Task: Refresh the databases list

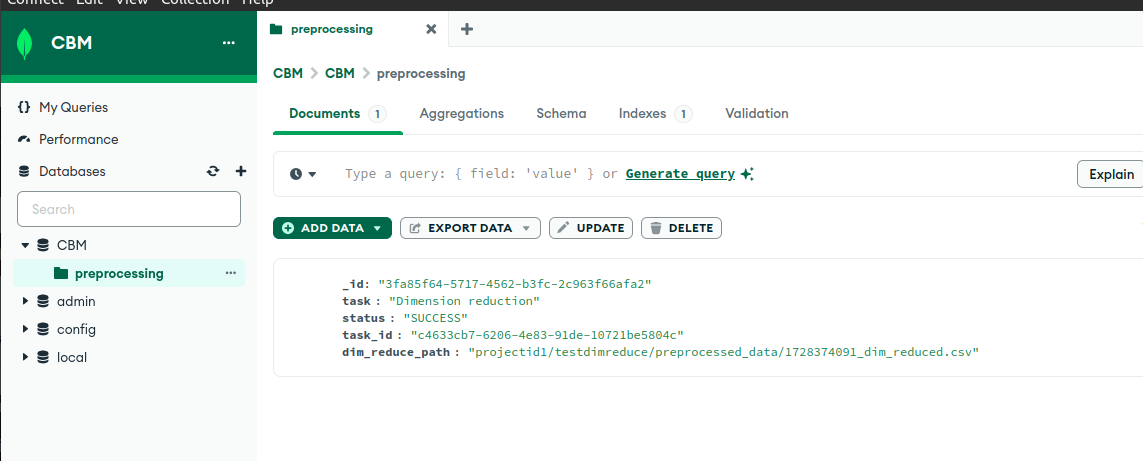Action: pyautogui.click(x=213, y=171)
